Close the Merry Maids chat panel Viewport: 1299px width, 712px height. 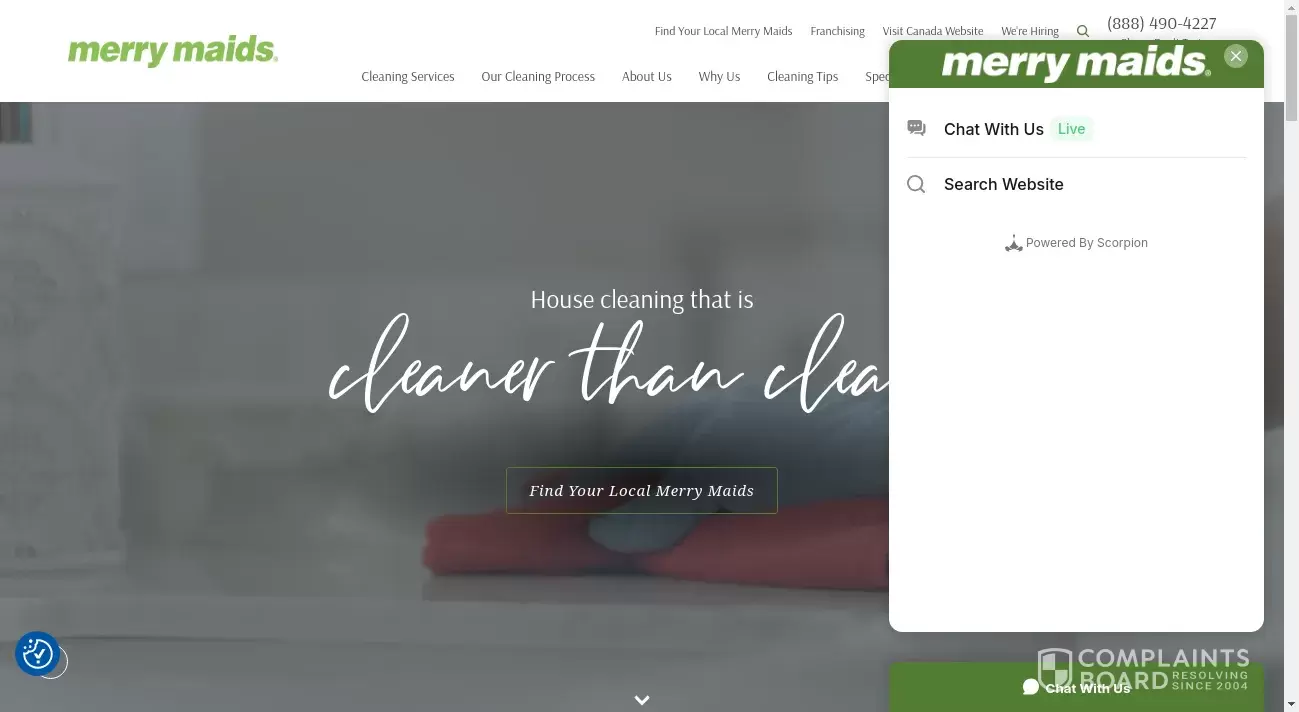[x=1236, y=56]
